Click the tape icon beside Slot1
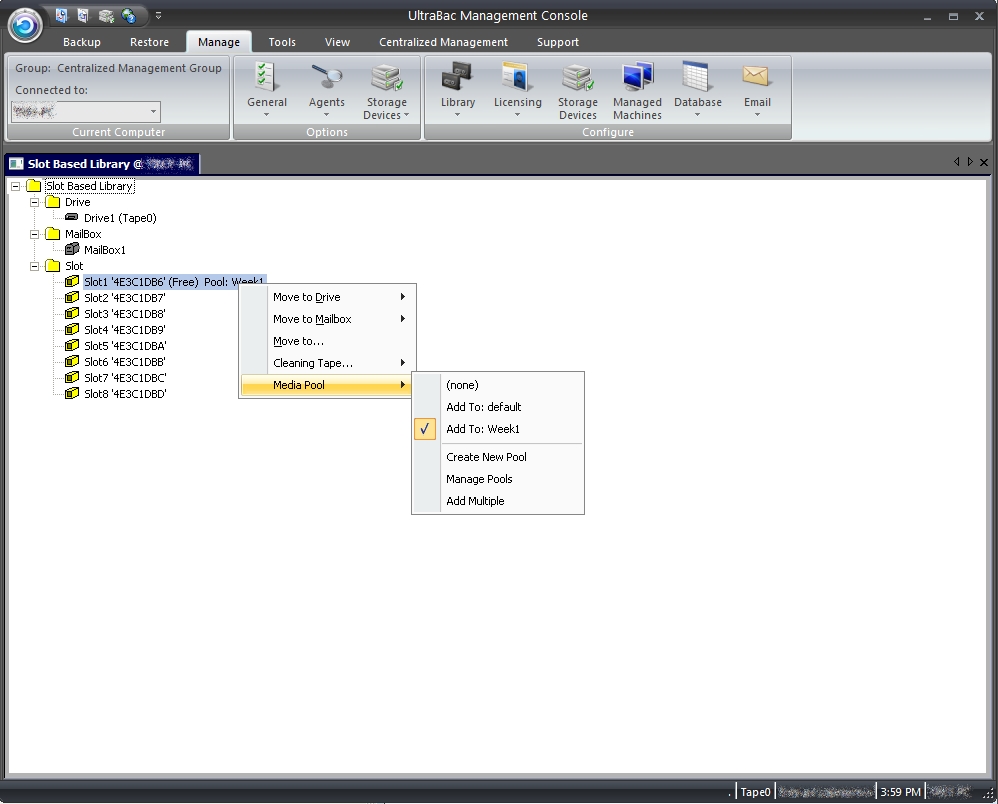 coord(72,281)
